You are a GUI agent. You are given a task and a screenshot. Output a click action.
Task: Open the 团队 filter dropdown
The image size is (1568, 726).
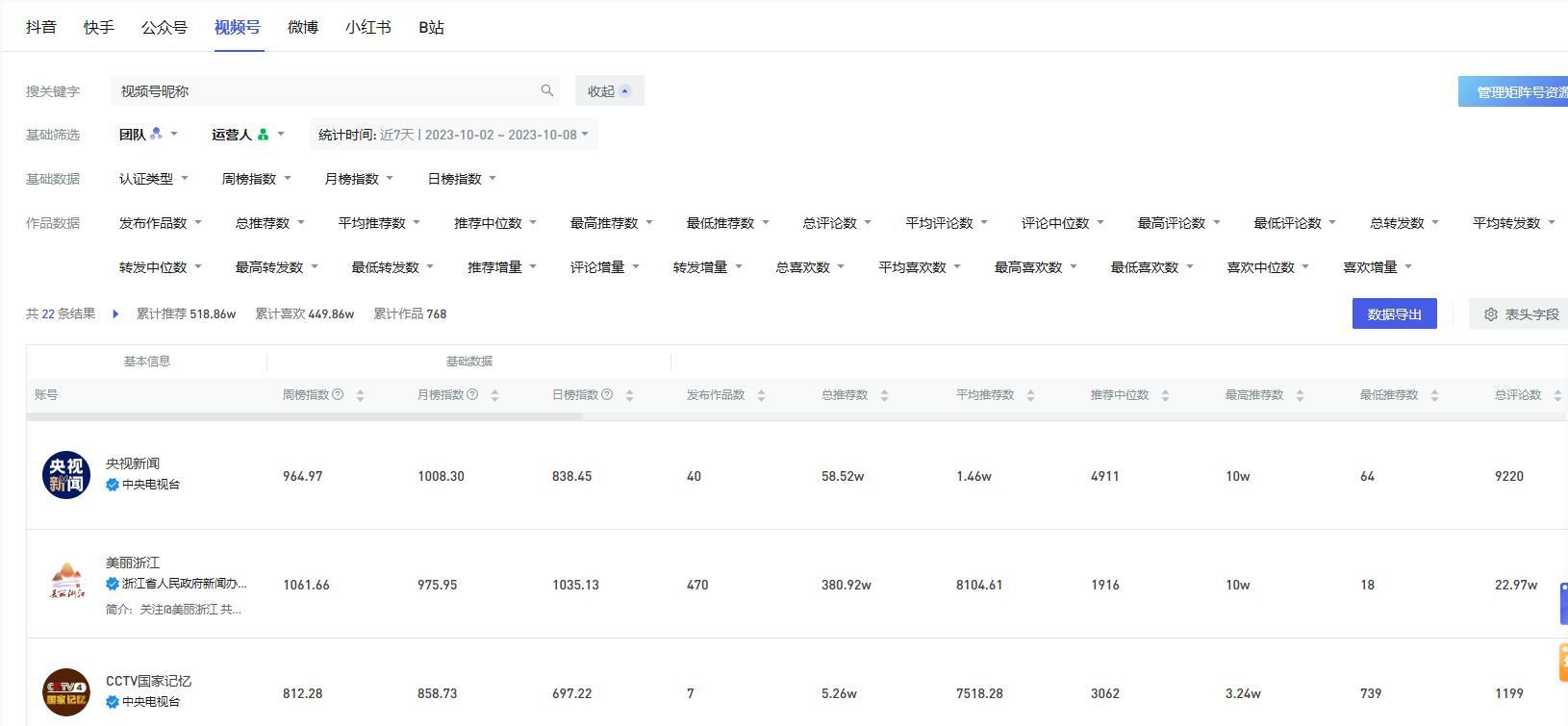pos(148,135)
